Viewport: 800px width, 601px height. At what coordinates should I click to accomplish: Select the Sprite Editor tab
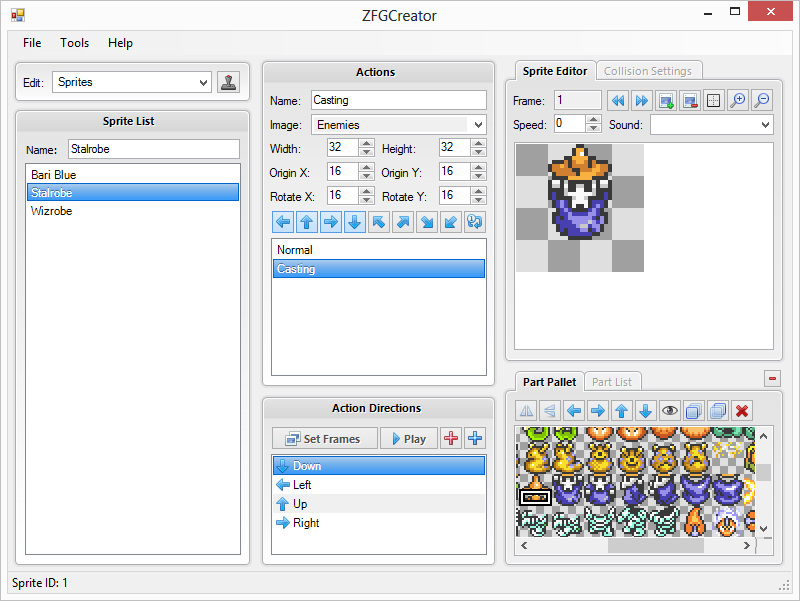(555, 71)
